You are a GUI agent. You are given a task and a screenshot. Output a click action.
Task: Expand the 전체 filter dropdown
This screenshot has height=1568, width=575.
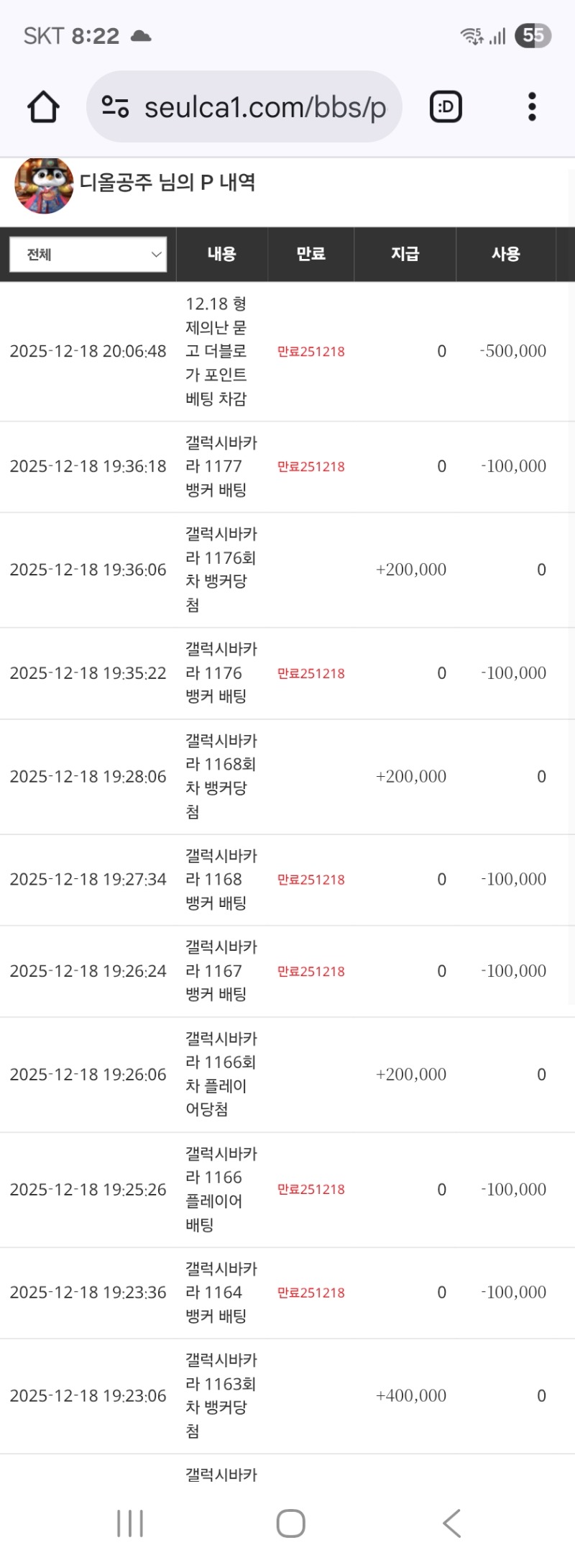point(88,255)
